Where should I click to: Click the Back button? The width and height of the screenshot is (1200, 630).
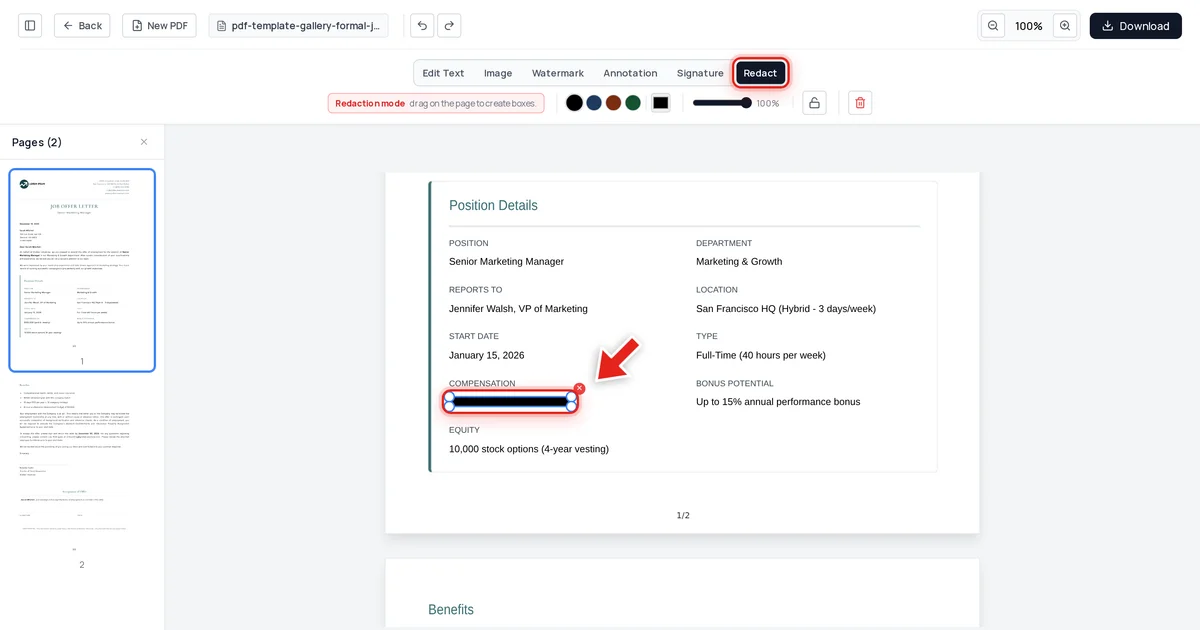82,26
